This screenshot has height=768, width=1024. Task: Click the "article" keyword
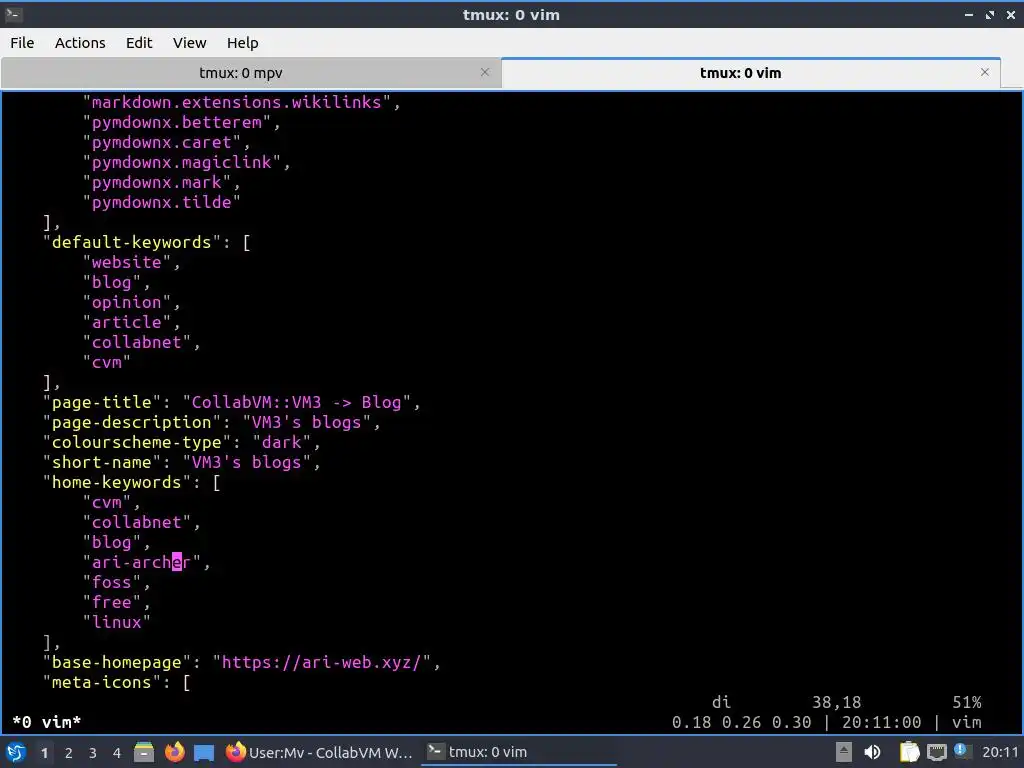[127, 323]
